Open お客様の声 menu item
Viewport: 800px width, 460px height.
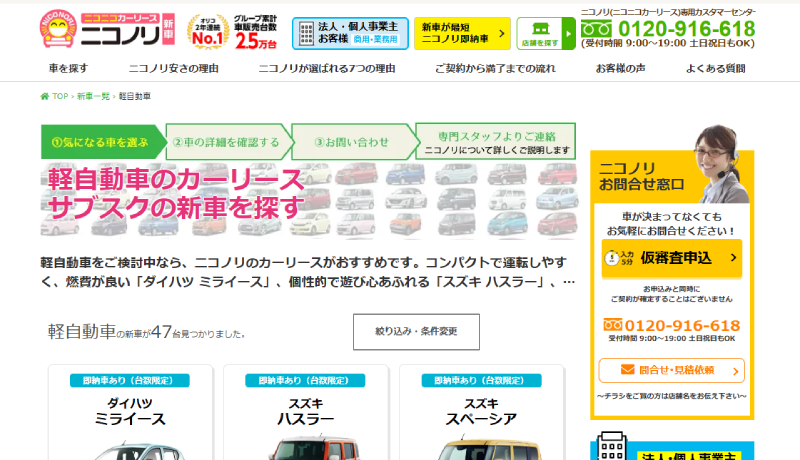coord(620,68)
